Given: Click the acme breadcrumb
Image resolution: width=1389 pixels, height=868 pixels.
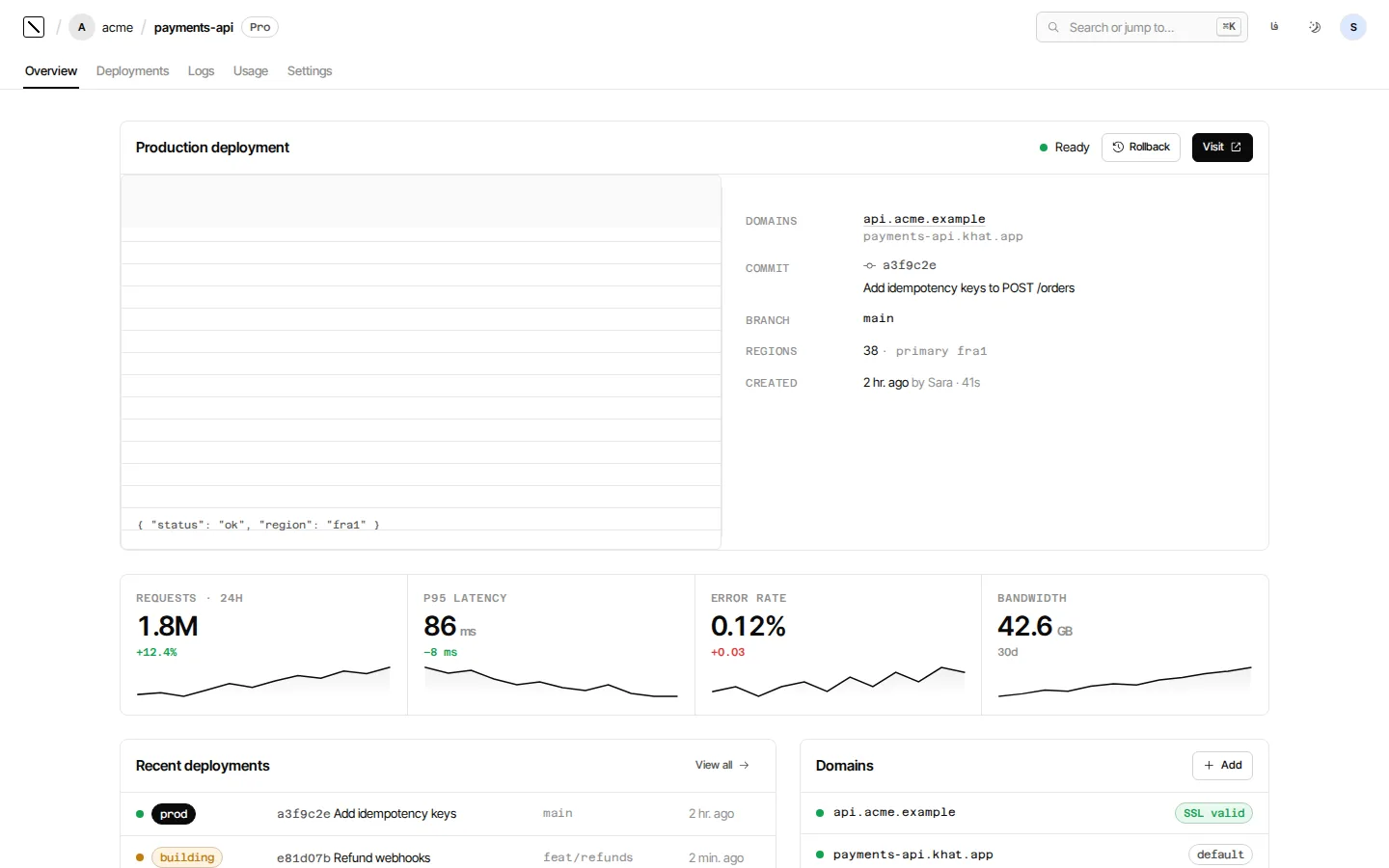Looking at the screenshot, I should (118, 27).
